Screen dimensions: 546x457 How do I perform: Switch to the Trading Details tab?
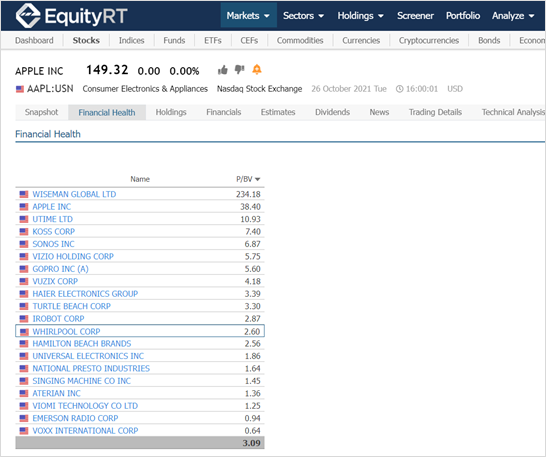[435, 112]
